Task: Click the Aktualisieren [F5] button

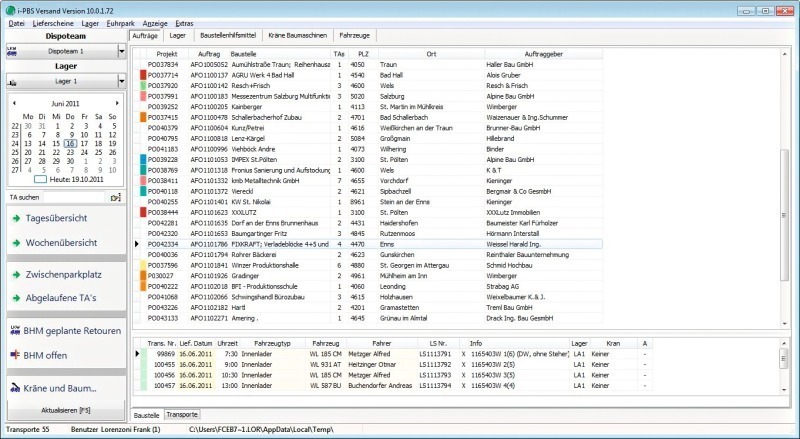Action: coord(66,410)
